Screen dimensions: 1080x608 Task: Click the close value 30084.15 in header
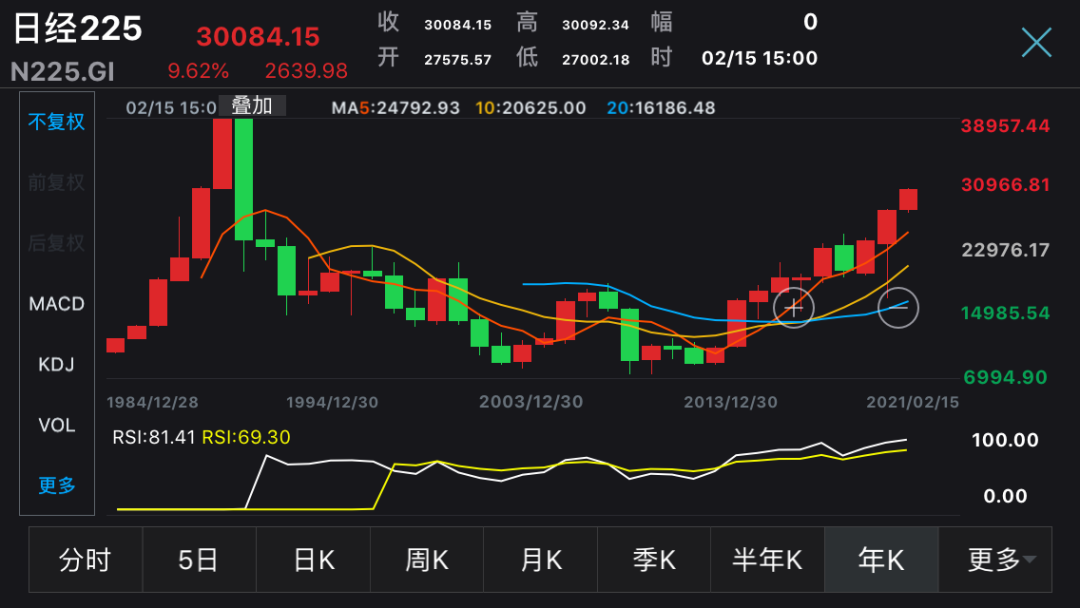pos(458,25)
